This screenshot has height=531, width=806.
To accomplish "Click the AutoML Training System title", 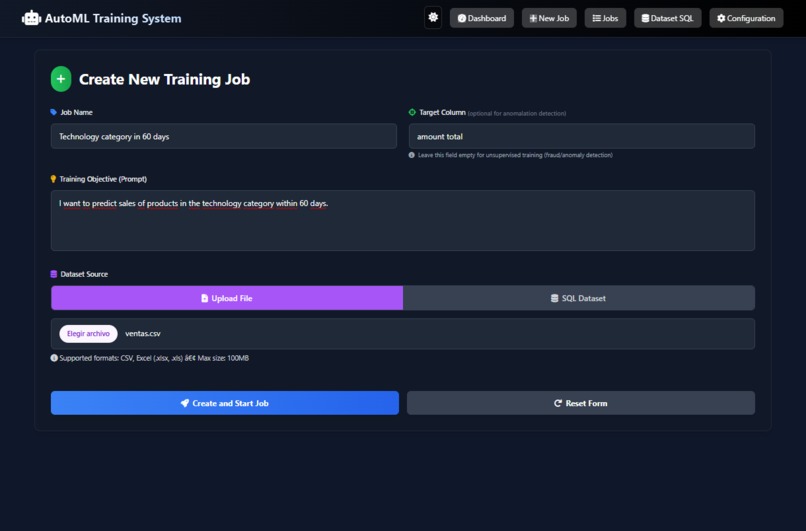I will click(x=113, y=19).
